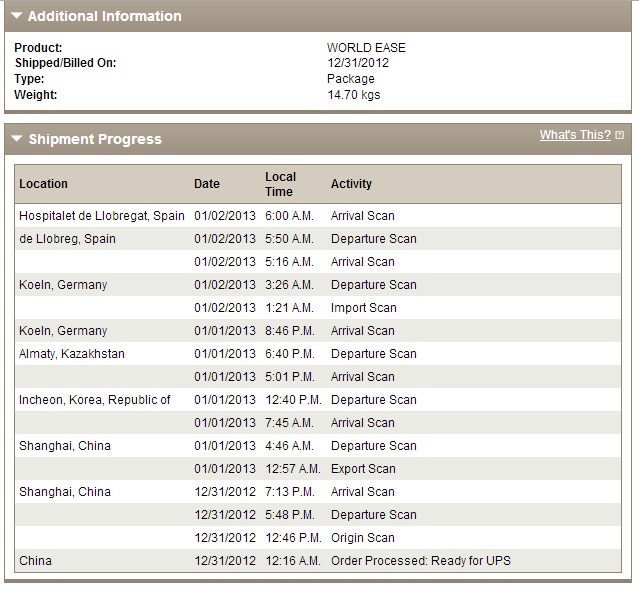Image resolution: width=639 pixels, height=590 pixels.
Task: Select the Local Time column header
Action: (x=280, y=184)
